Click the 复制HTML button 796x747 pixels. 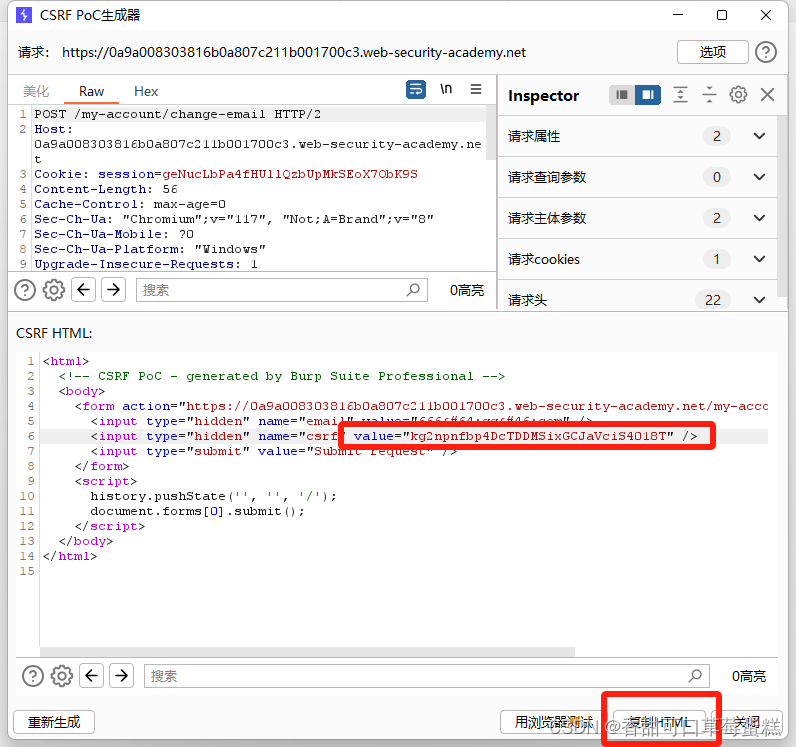[659, 722]
